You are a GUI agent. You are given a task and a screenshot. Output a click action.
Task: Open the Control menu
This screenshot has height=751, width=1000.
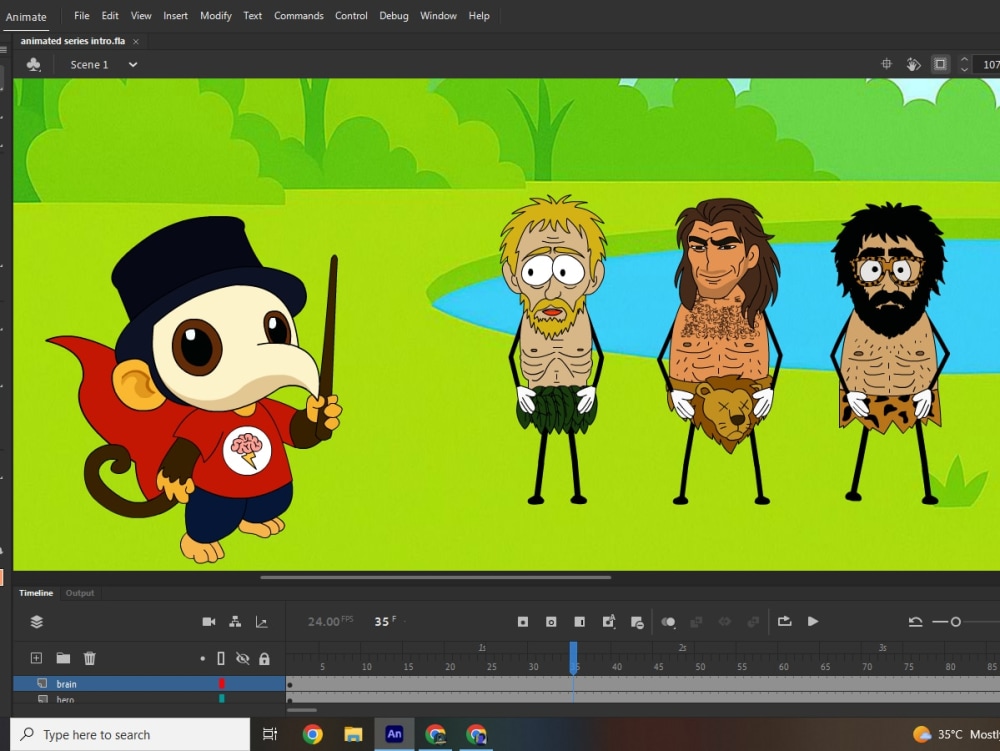click(x=351, y=15)
